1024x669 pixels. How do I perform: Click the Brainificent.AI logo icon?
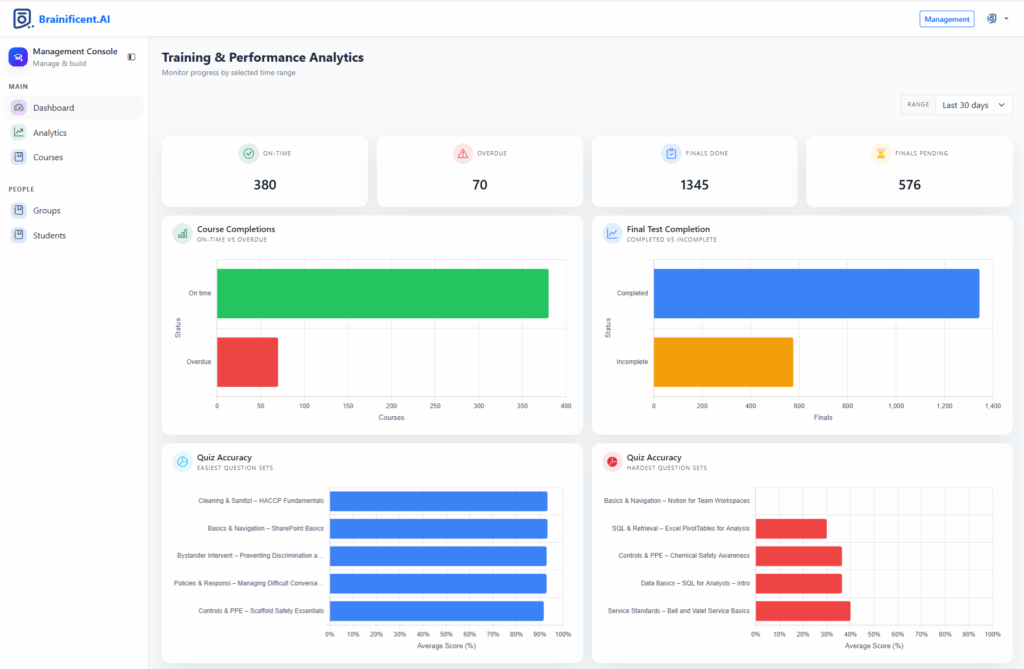(22, 19)
